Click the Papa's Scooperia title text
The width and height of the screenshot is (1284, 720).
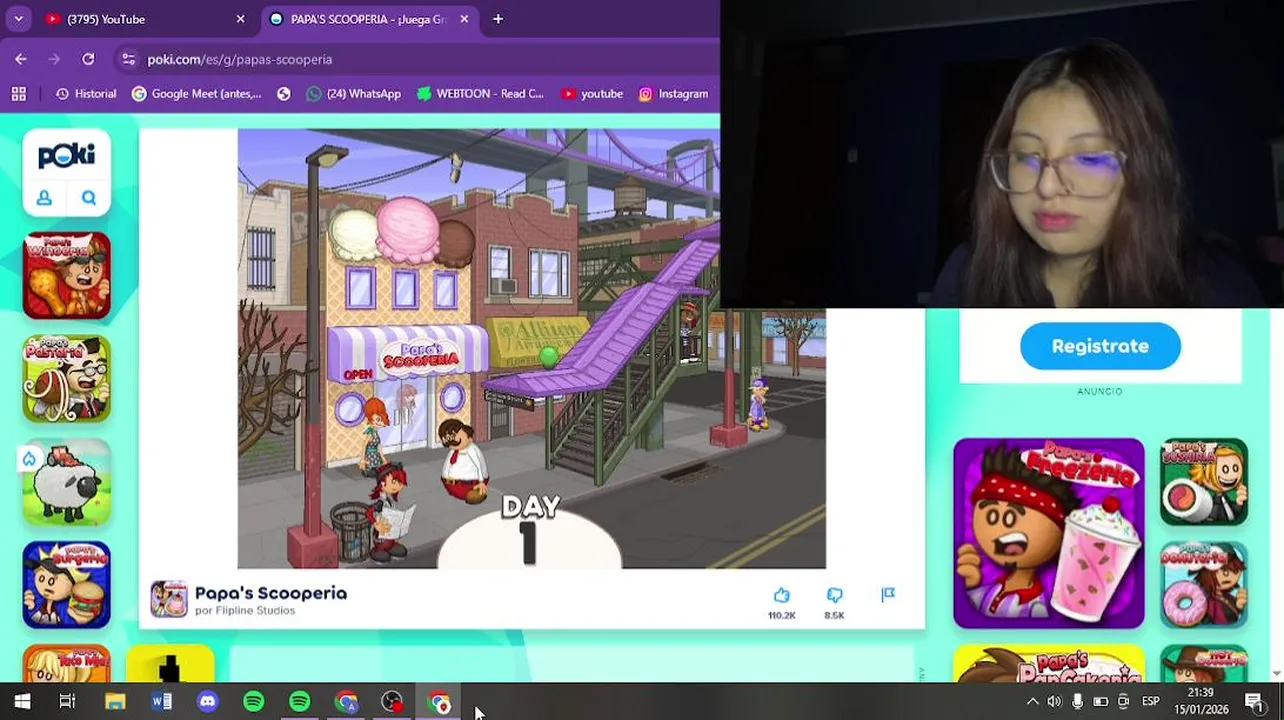(271, 593)
